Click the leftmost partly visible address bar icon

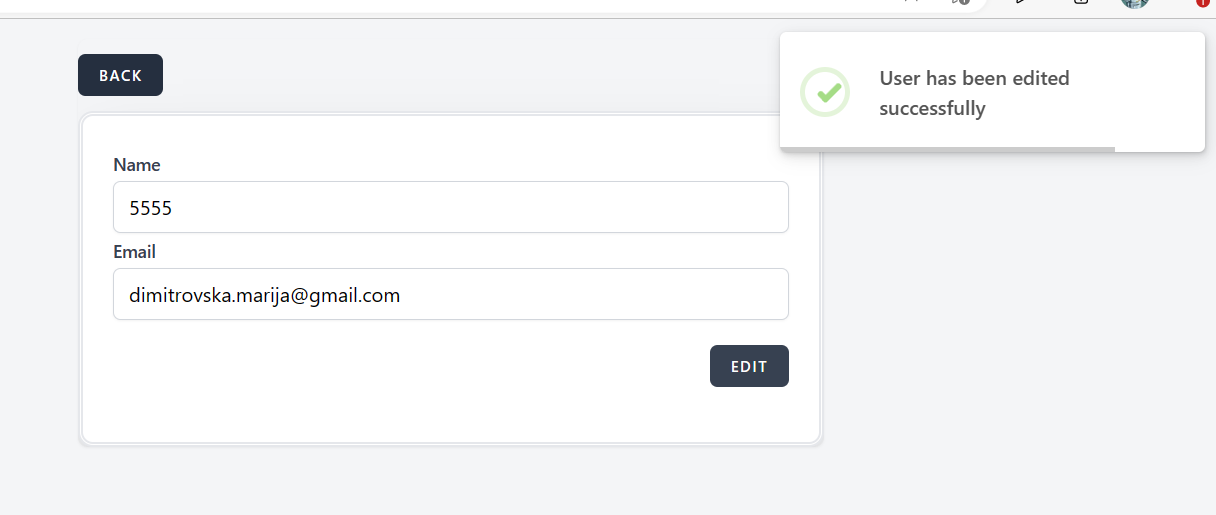tap(910, 3)
